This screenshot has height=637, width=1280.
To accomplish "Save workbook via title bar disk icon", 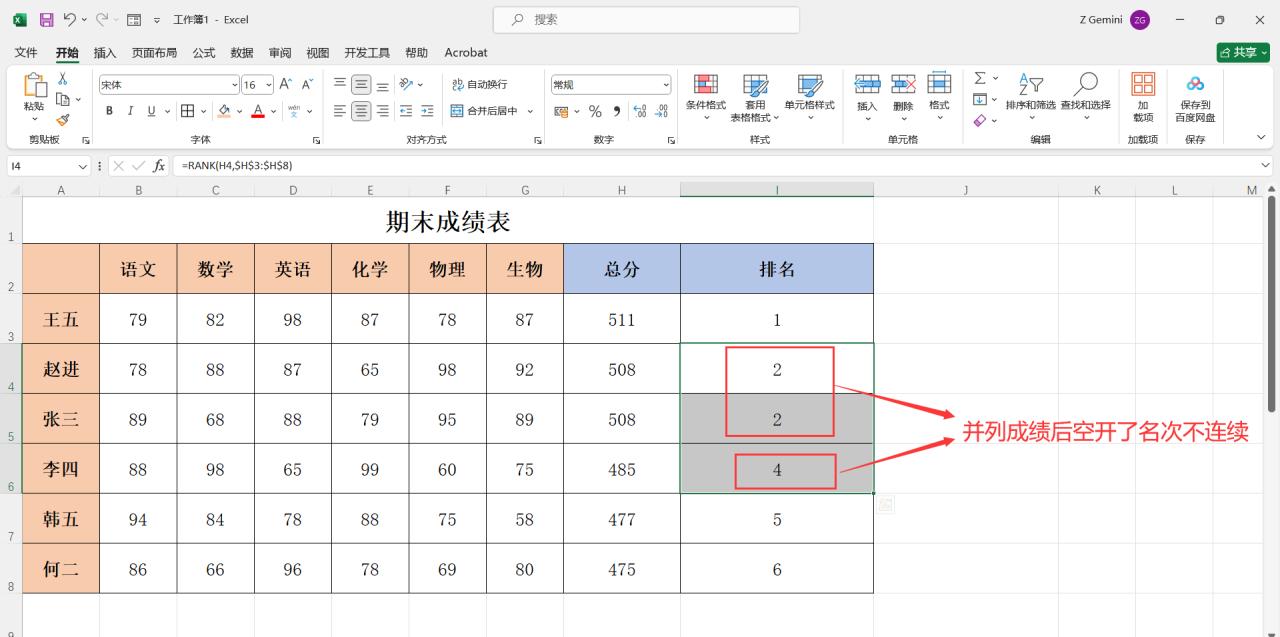I will coord(47,19).
